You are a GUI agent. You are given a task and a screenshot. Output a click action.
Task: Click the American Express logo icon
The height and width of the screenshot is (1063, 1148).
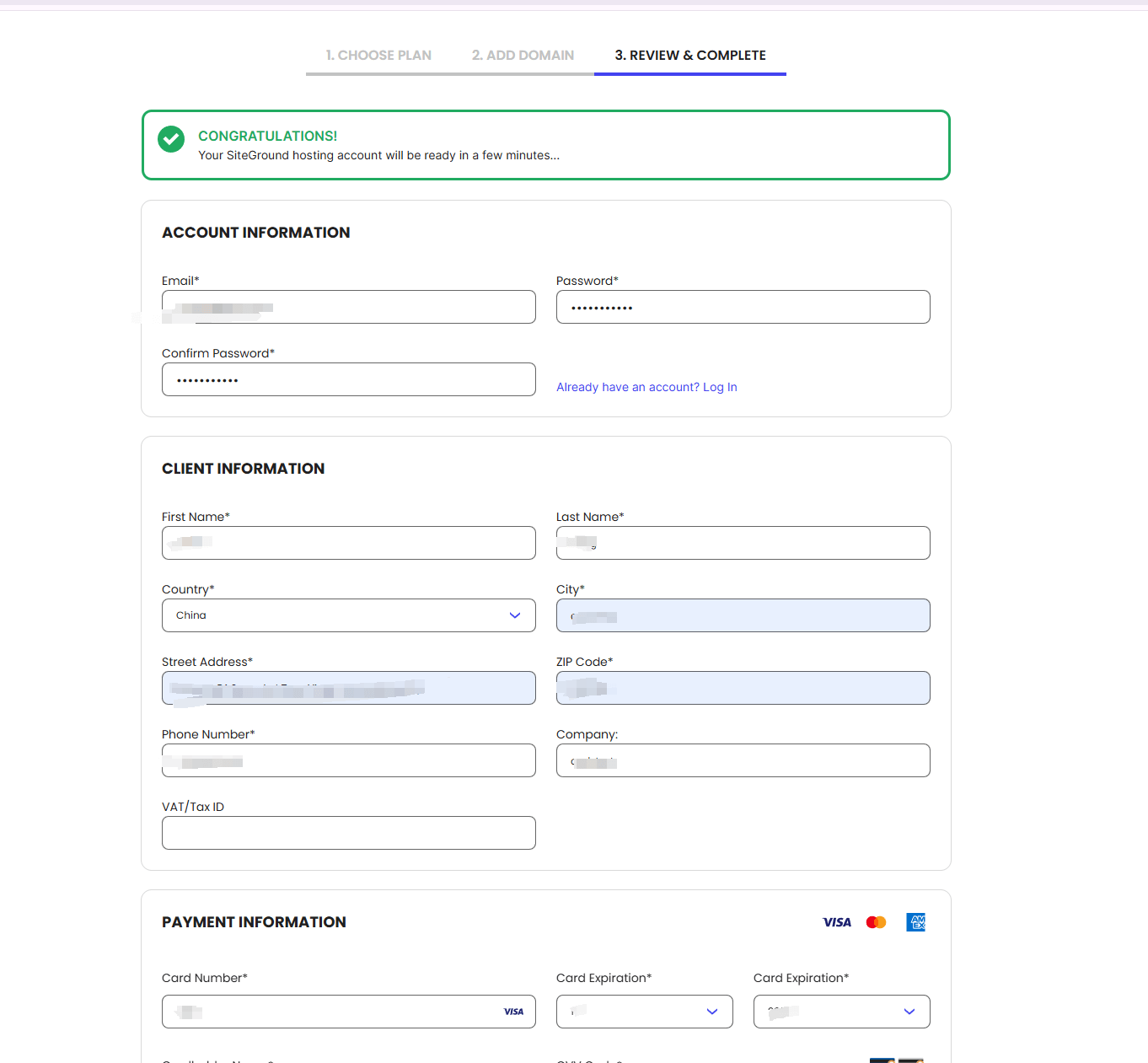point(915,922)
